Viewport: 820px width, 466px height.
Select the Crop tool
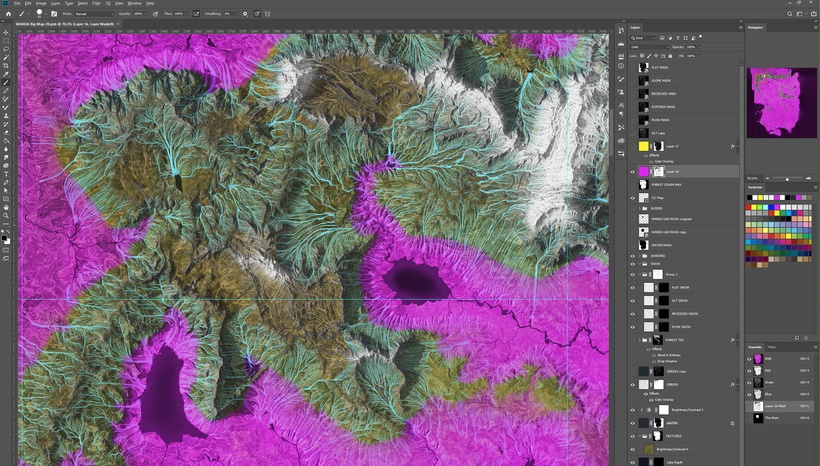[6, 65]
